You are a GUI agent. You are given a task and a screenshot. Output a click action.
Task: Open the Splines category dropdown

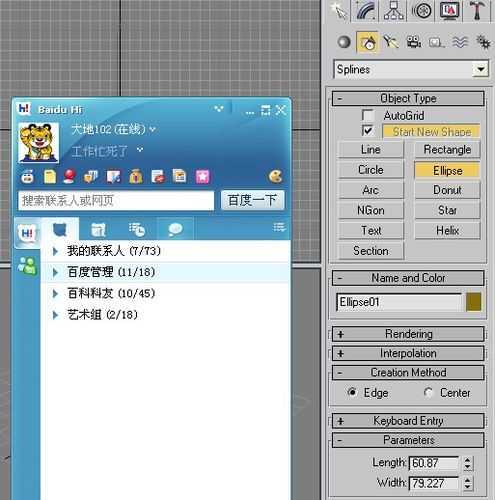pos(480,69)
